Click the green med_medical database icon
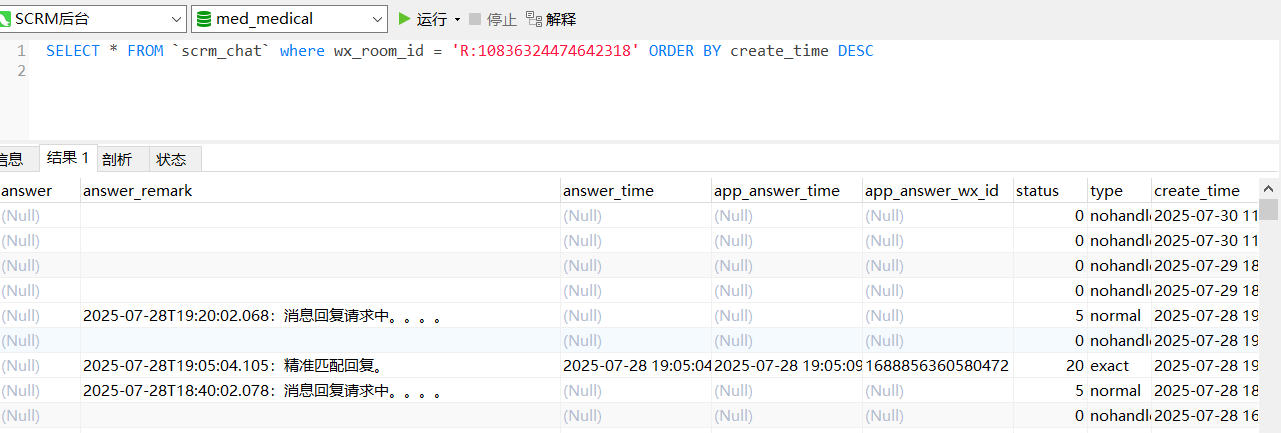This screenshot has width=1281, height=433. tap(204, 18)
